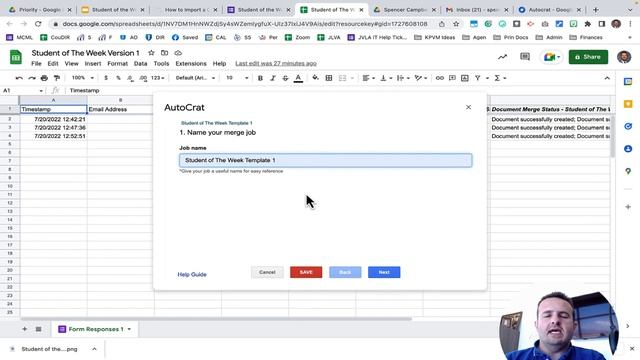This screenshot has width=640, height=360.
Task: Open comment history icon
Action: coord(525,57)
